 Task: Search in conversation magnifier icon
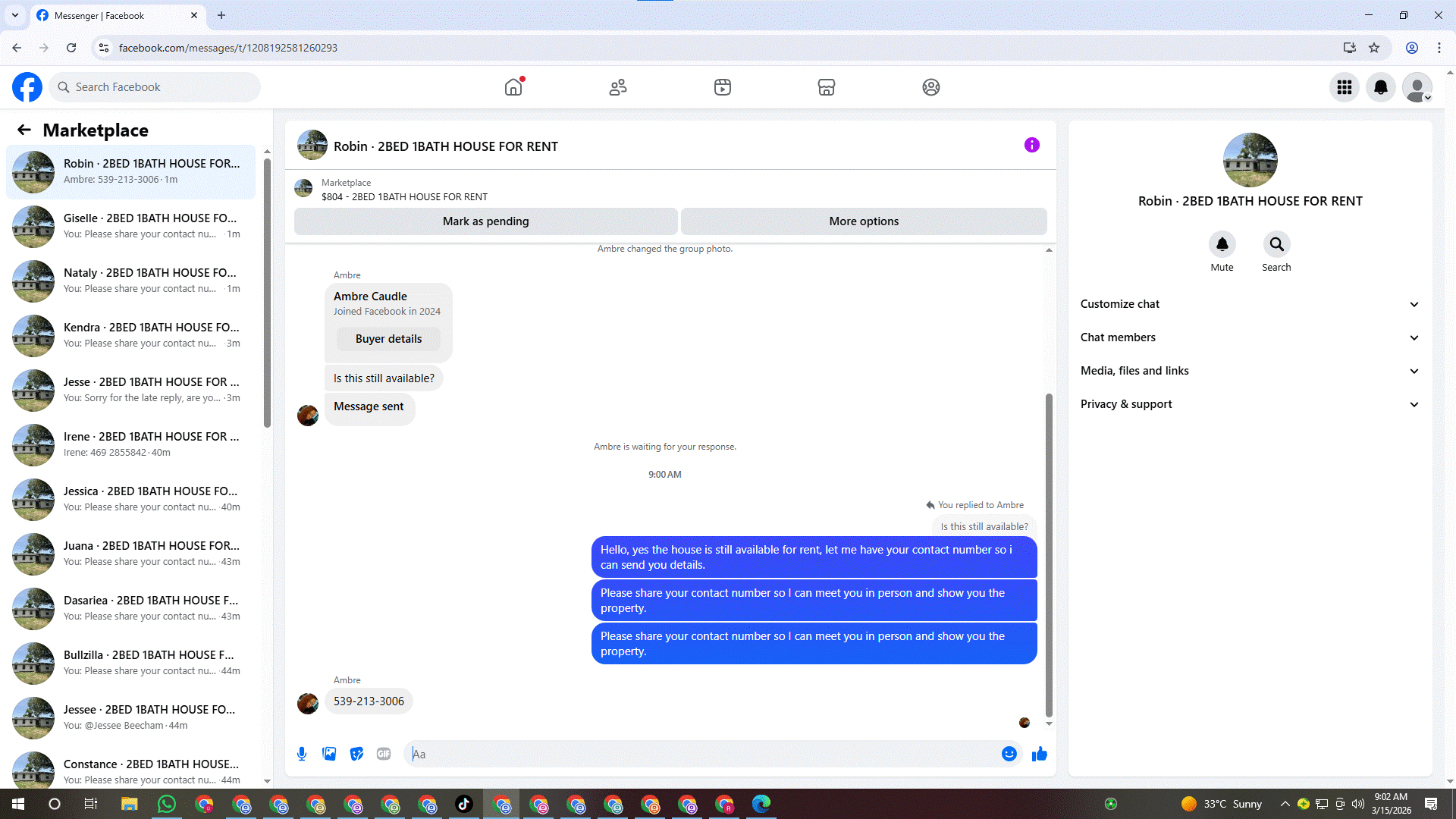tap(1277, 244)
